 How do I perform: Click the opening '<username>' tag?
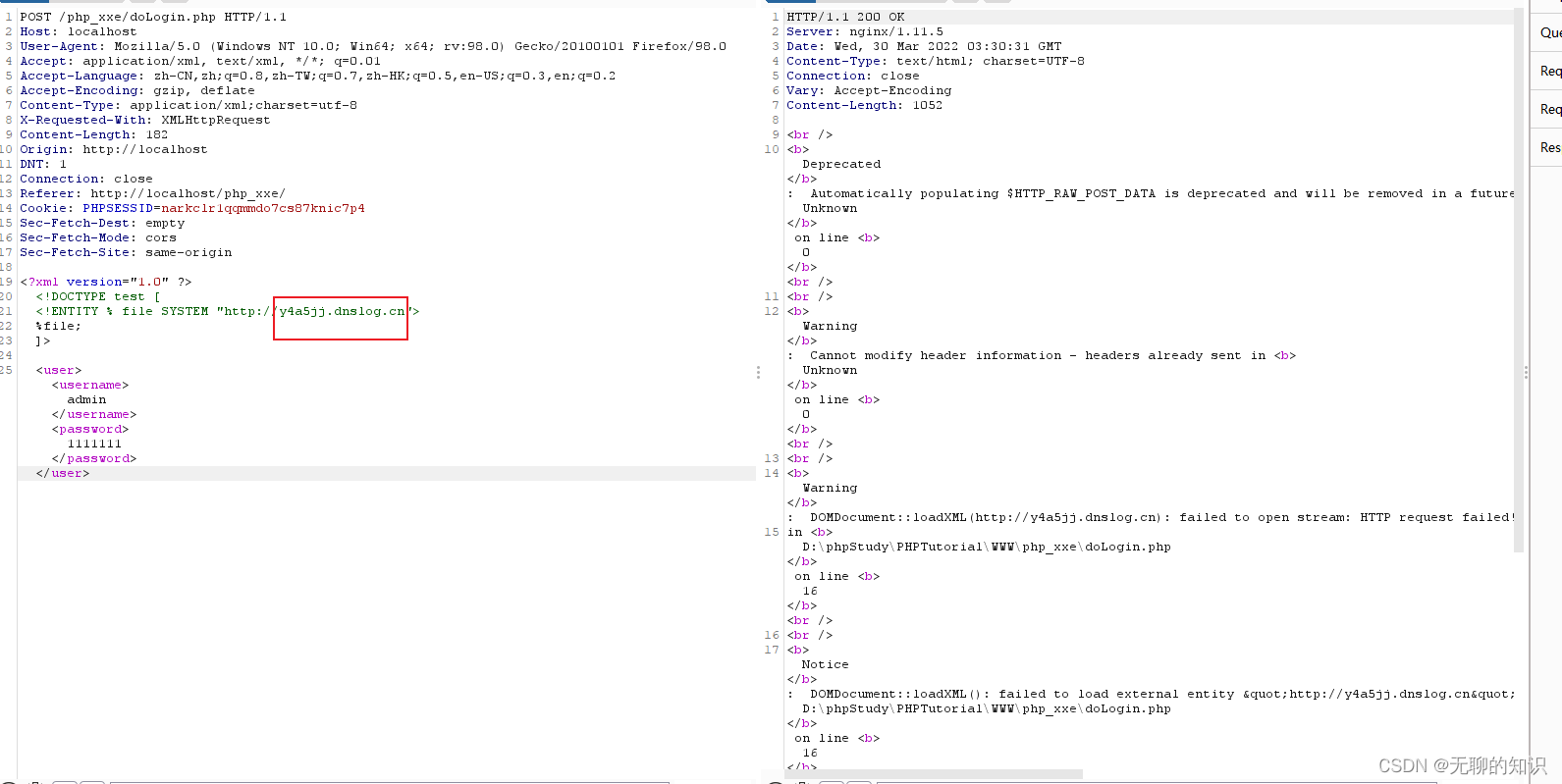tap(90, 385)
